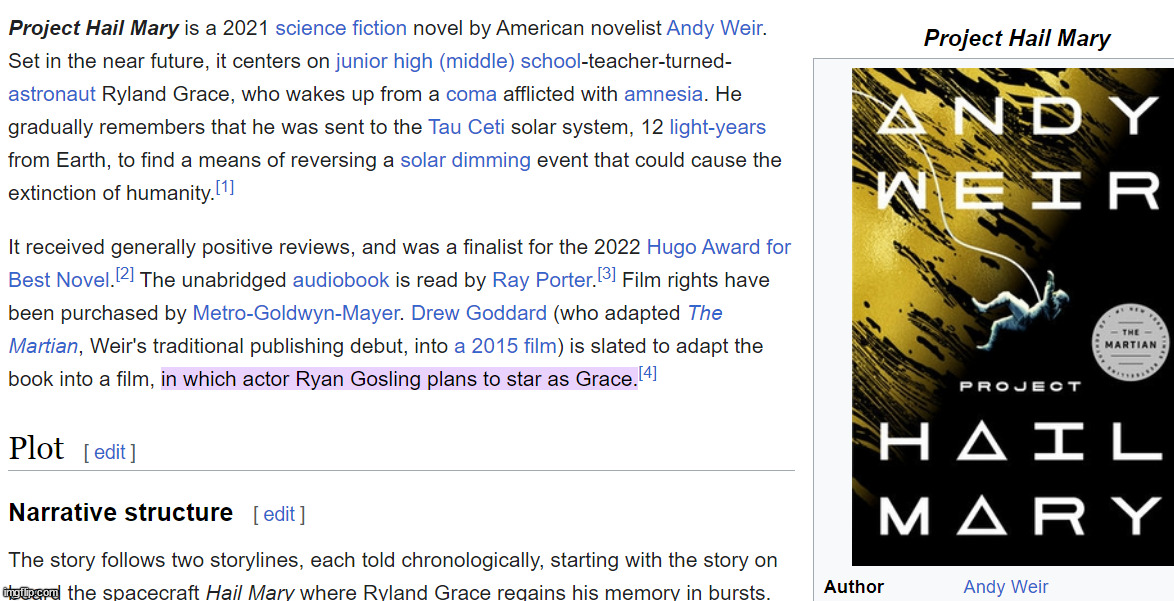
Task: Open Andy Weir link in infobox Author row
Action: 1006,586
